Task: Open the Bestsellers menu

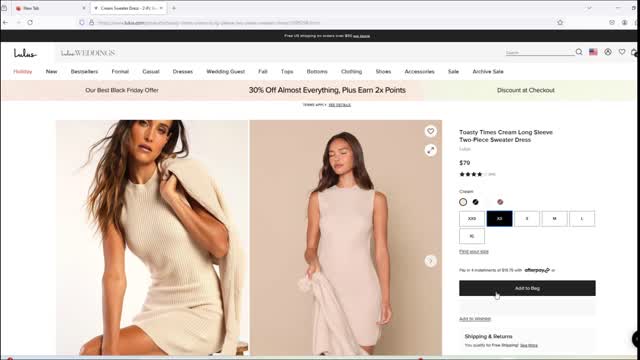Action: pos(84,71)
